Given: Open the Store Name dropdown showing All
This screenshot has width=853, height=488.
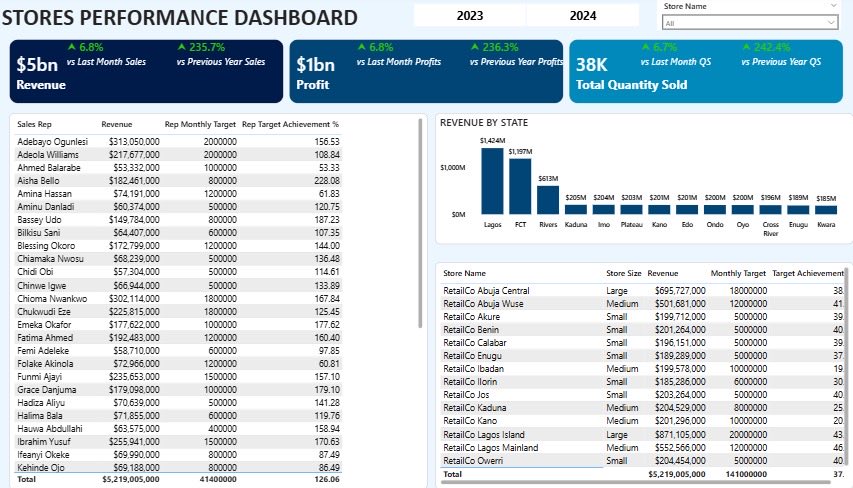Looking at the screenshot, I should (749, 23).
